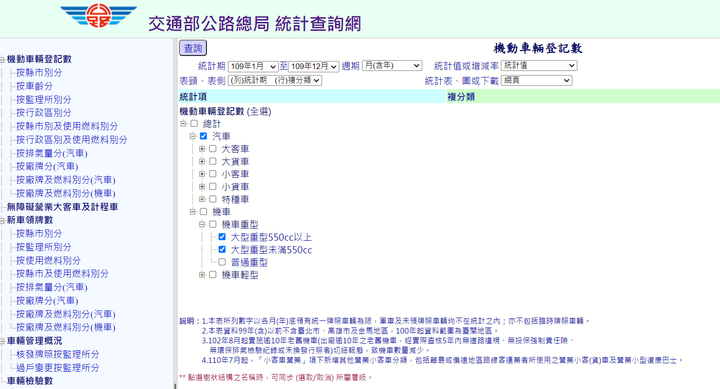
Task: Click the 全選 select-all text
Action: pos(259,112)
